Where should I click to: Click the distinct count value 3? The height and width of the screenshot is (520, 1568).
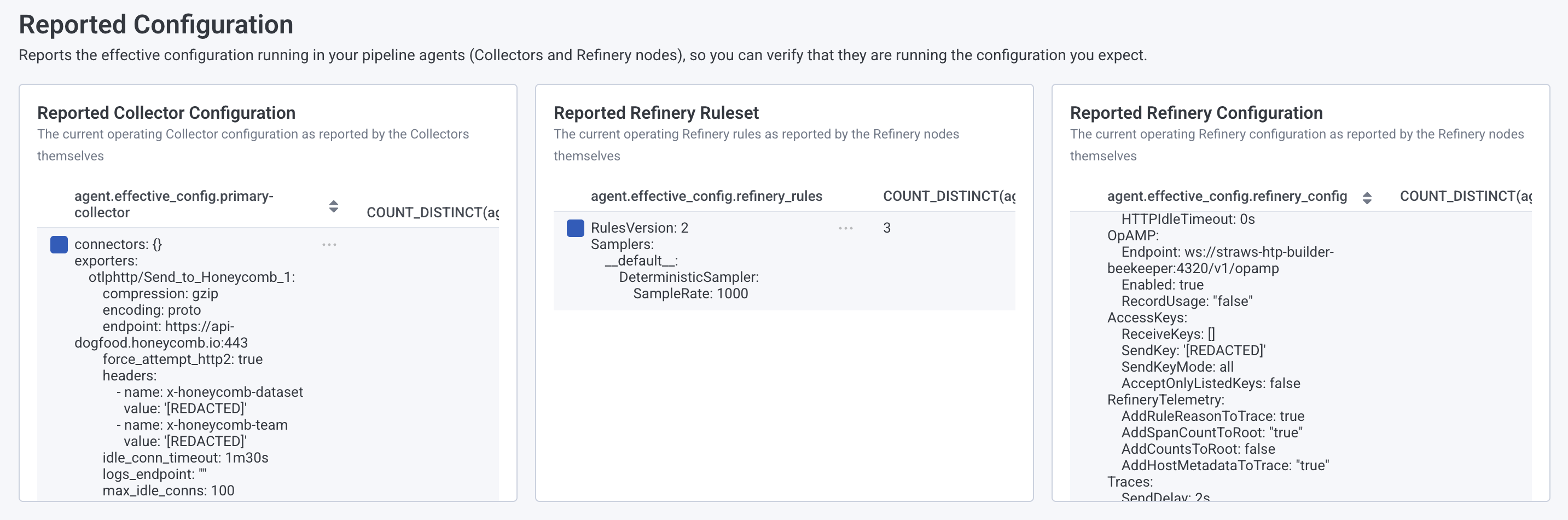pos(887,228)
